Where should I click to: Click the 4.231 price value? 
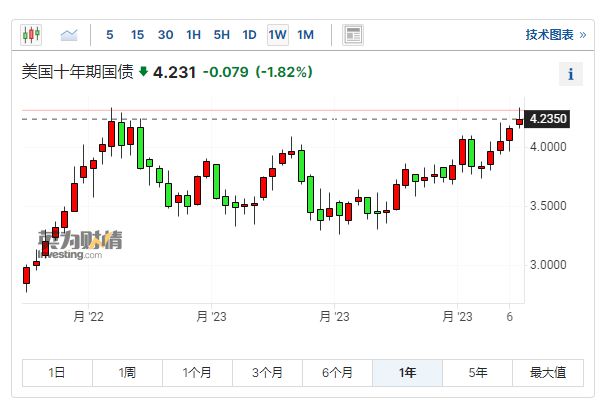tap(174, 72)
